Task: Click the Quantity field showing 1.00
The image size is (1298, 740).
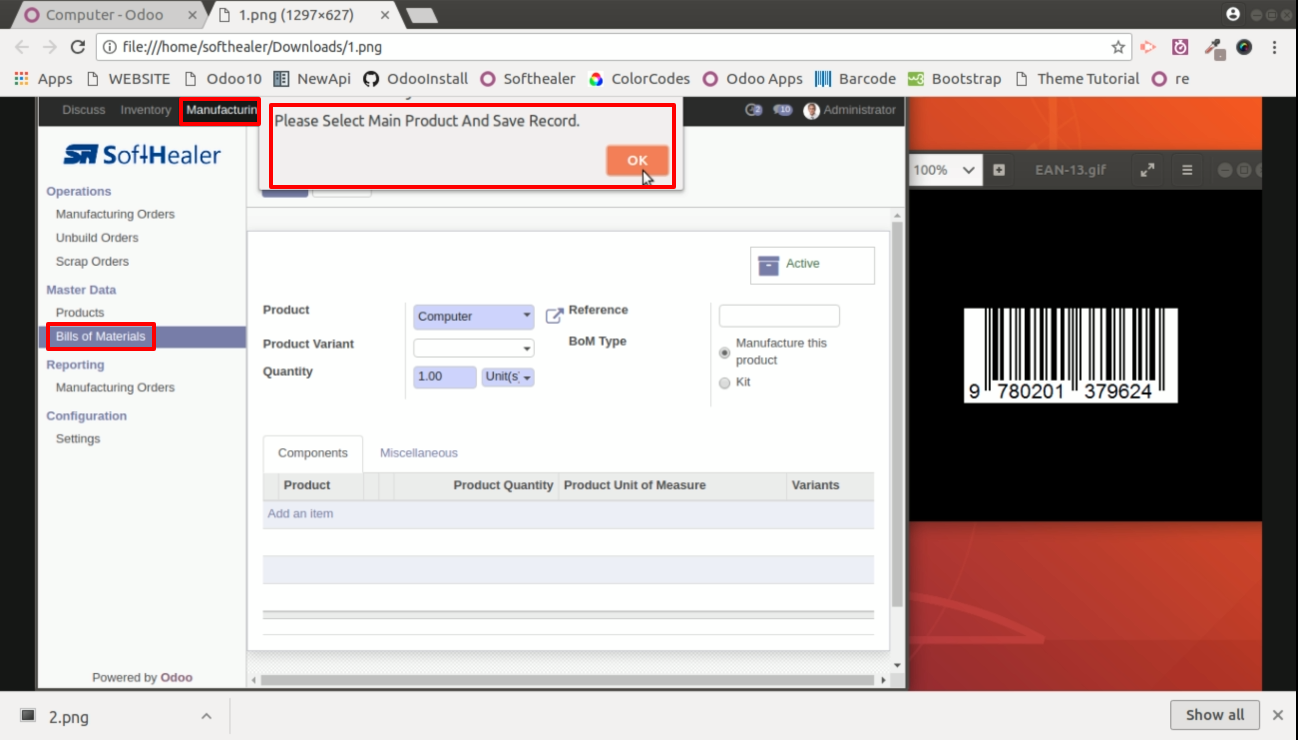Action: (x=444, y=377)
